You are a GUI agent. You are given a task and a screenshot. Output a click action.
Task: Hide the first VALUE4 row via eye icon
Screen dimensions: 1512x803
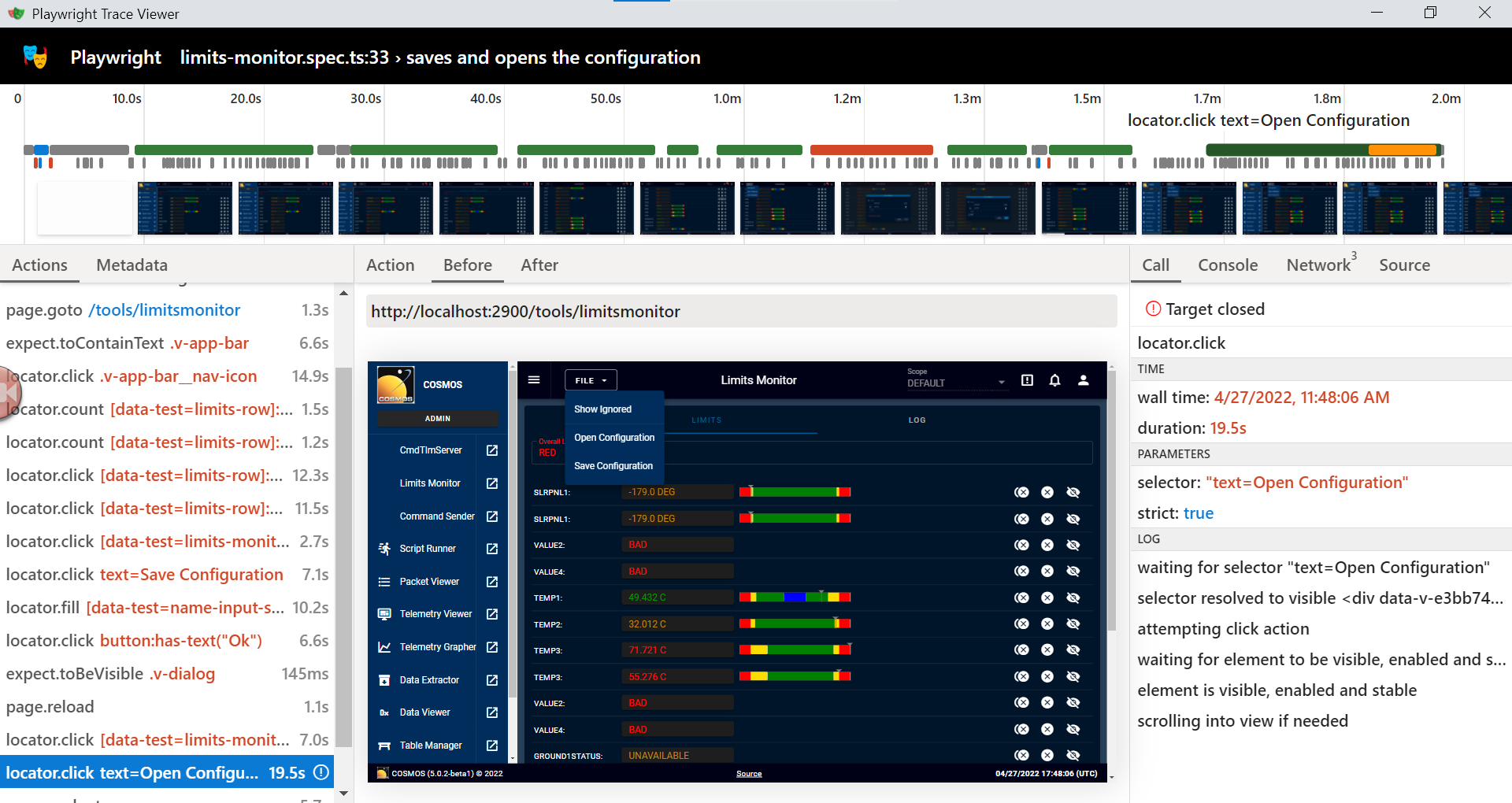point(1073,572)
